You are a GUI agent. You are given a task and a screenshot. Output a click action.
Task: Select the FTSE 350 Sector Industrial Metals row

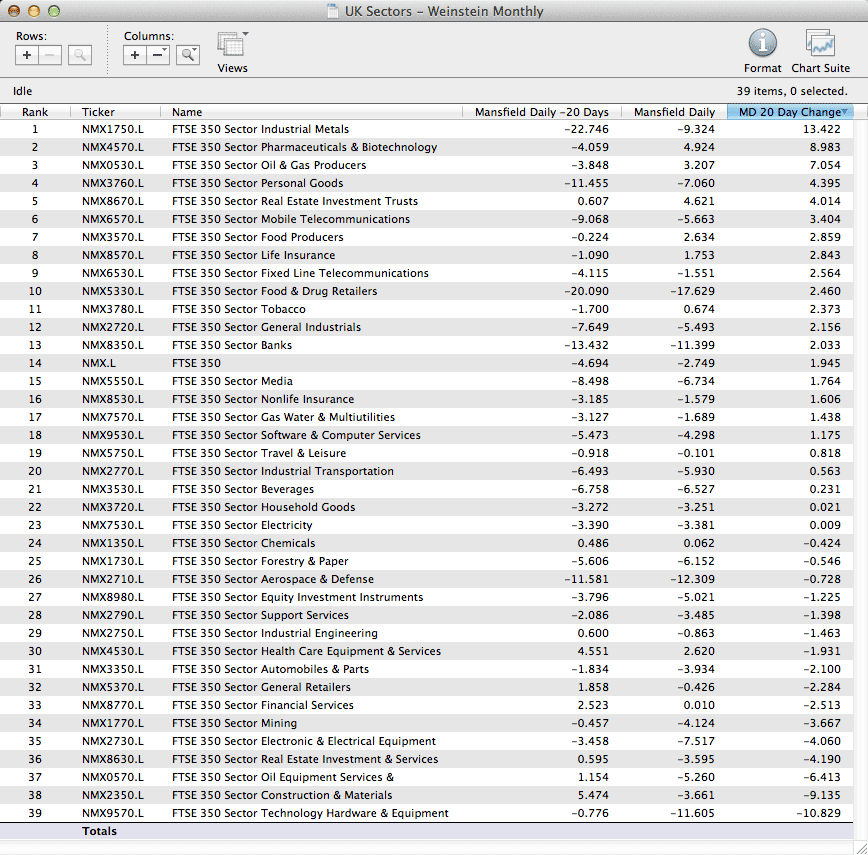pyautogui.click(x=260, y=129)
